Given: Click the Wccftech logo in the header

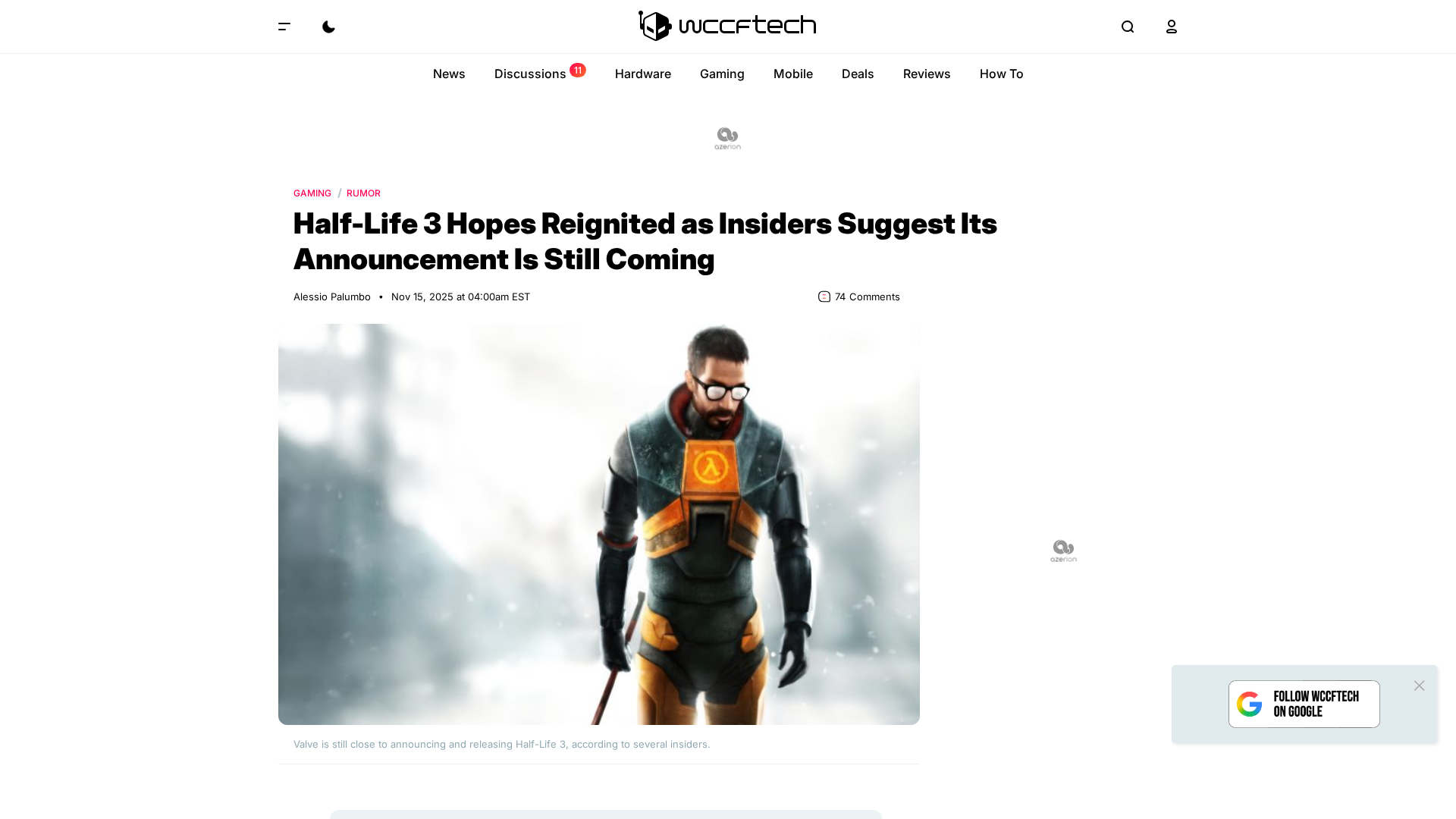Looking at the screenshot, I should [727, 26].
